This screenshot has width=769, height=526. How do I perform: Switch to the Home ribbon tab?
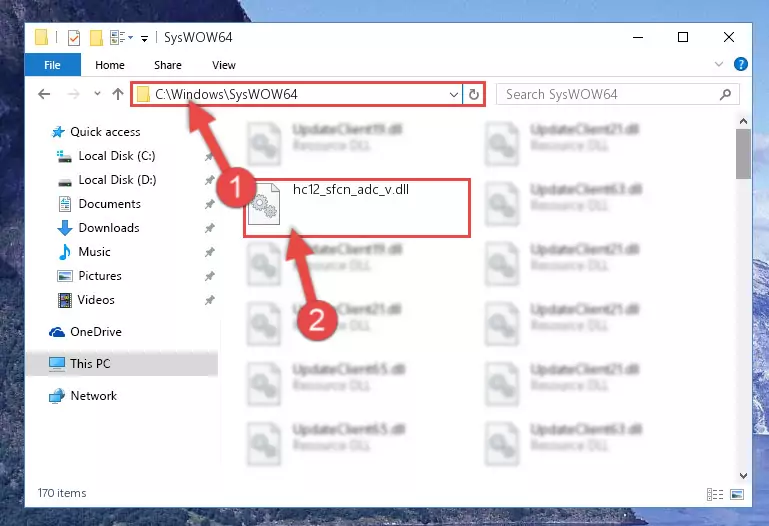[x=110, y=65]
